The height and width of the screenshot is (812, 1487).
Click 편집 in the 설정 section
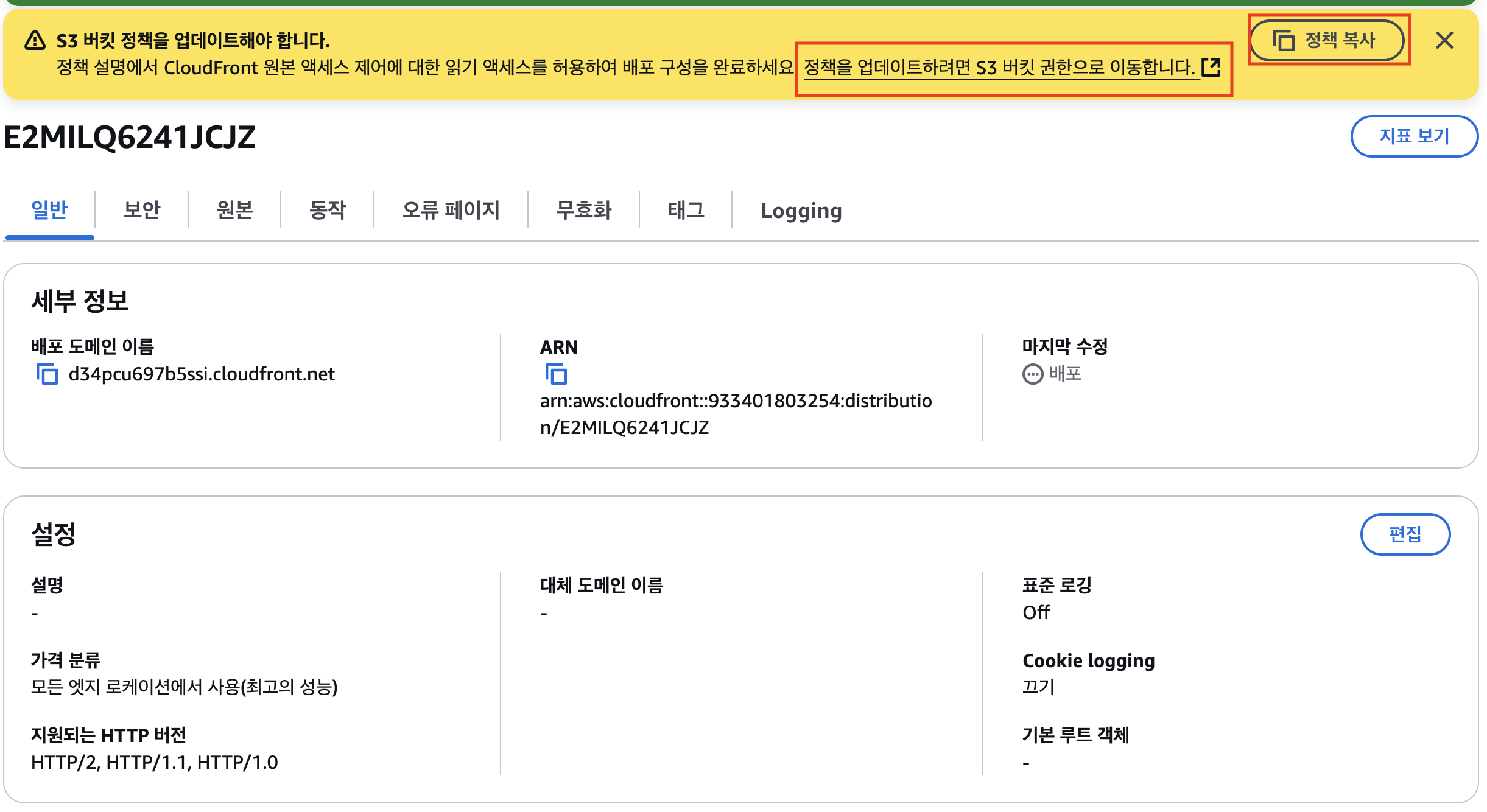click(x=1405, y=534)
